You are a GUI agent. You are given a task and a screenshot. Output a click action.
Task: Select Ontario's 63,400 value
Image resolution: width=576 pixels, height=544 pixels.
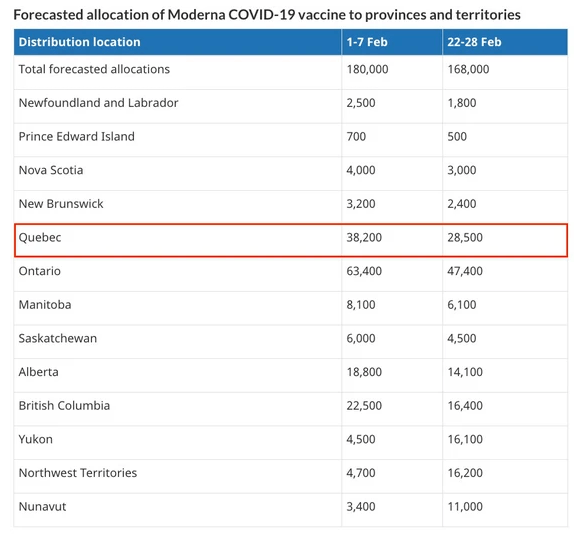tap(364, 271)
